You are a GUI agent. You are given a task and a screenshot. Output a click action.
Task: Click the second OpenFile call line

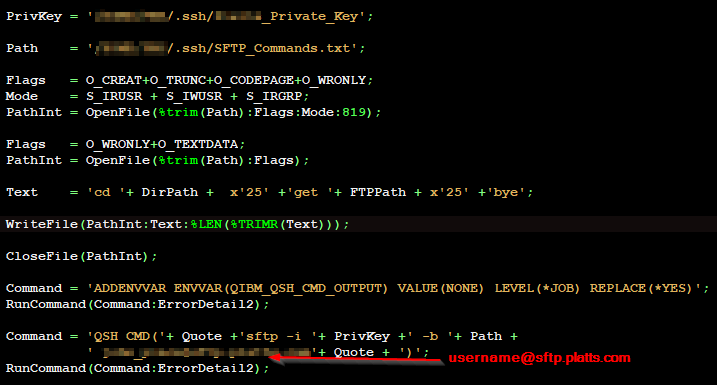pos(158,160)
